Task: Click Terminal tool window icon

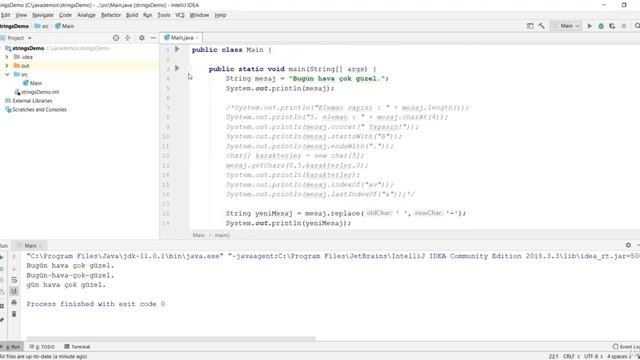Action: [x=67, y=347]
